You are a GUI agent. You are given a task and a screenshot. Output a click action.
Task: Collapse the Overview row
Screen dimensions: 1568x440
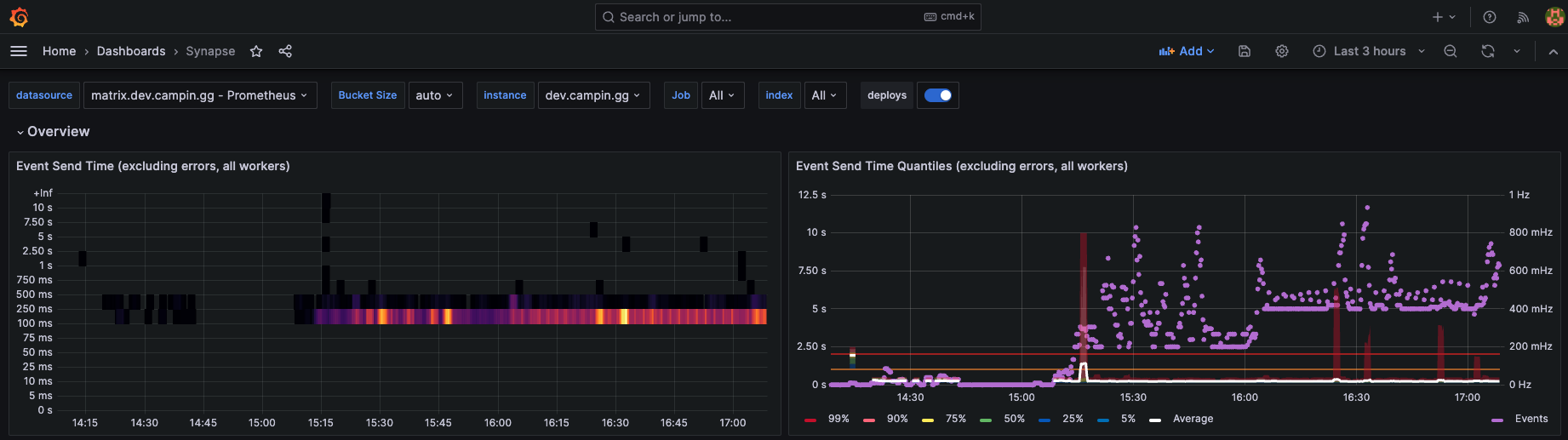(53, 131)
